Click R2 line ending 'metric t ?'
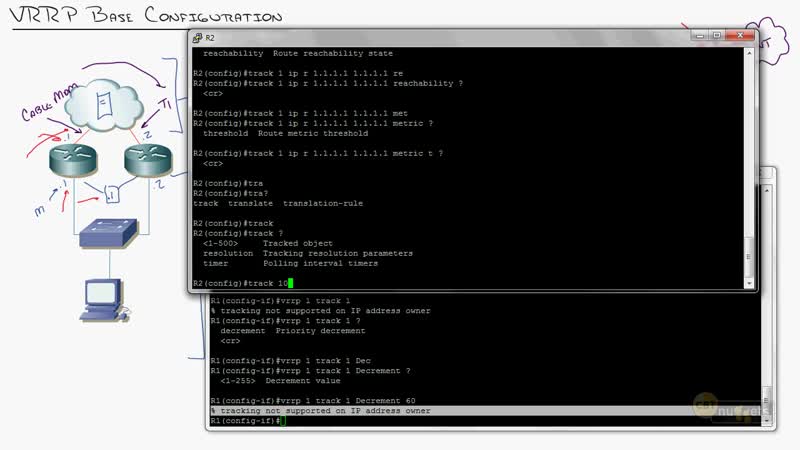 pos(318,154)
